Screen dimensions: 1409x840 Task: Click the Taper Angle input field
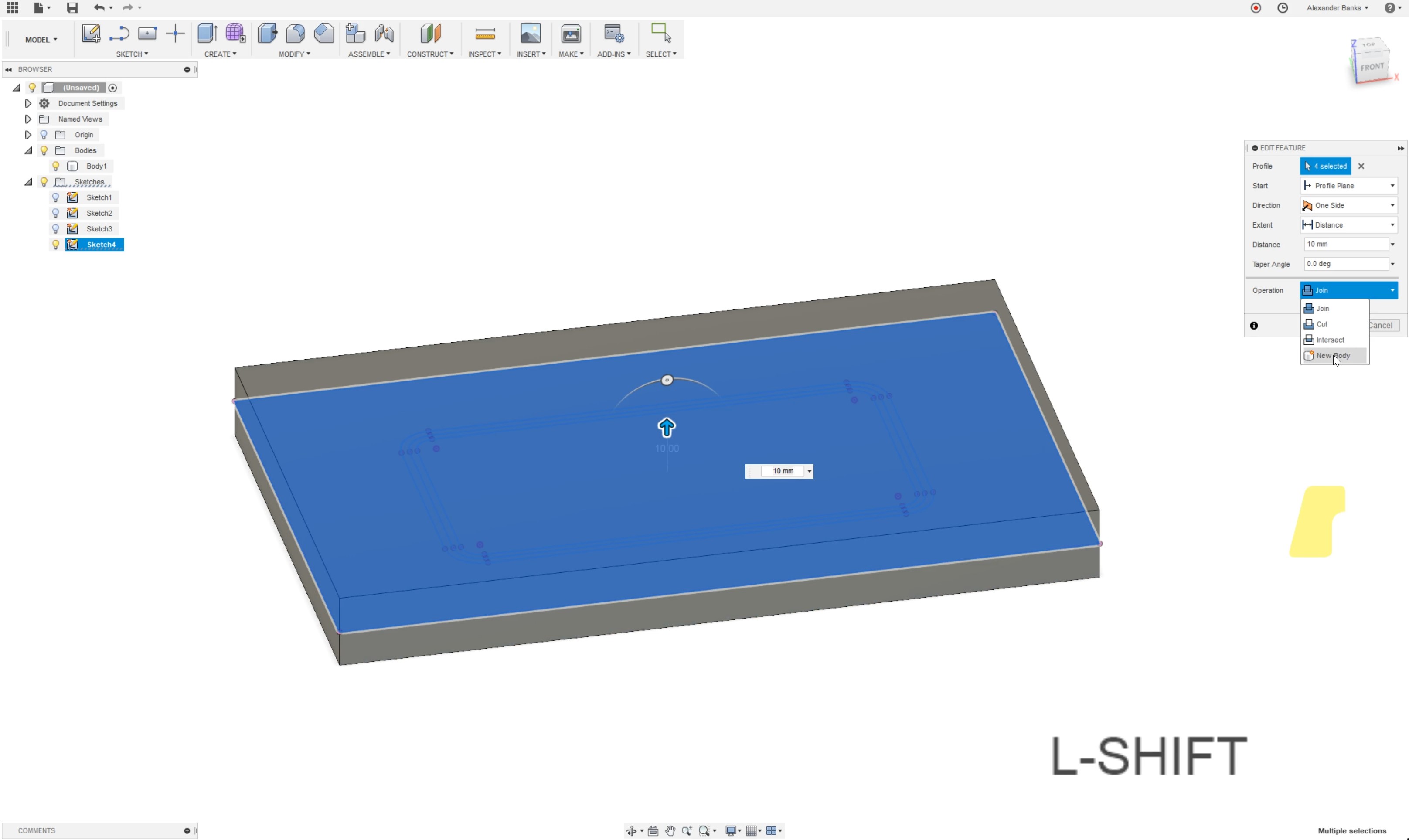coord(1346,264)
